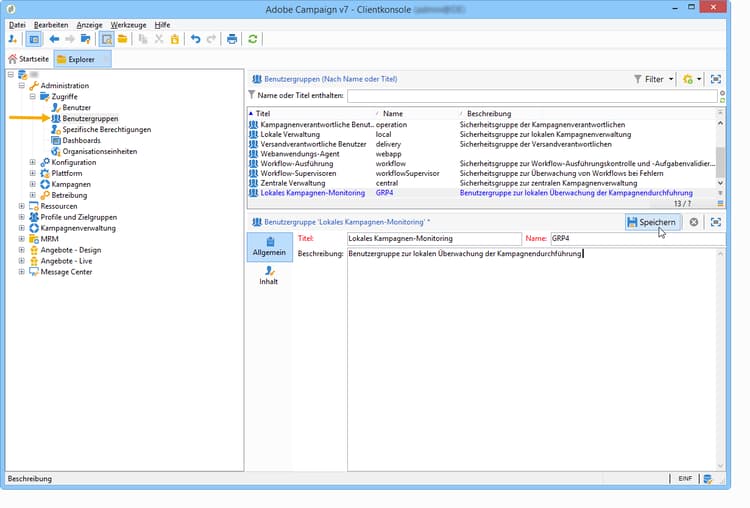Click the Name field containing GRP4
The height and width of the screenshot is (508, 750).
tap(637, 238)
